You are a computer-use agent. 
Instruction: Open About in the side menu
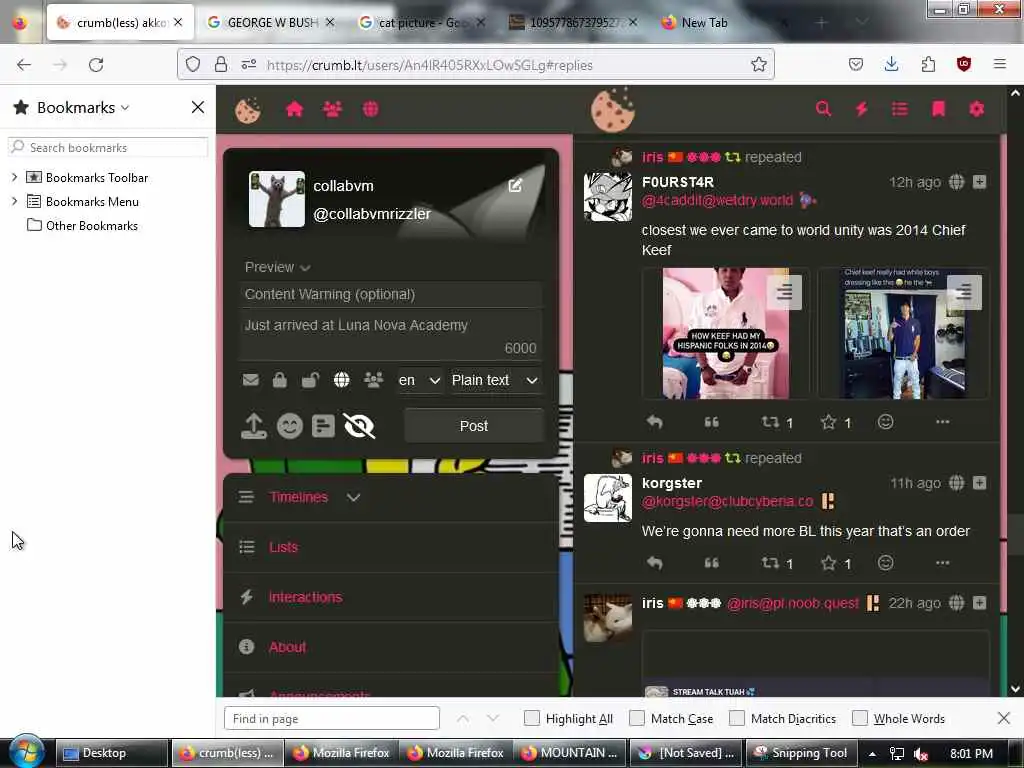(287, 647)
